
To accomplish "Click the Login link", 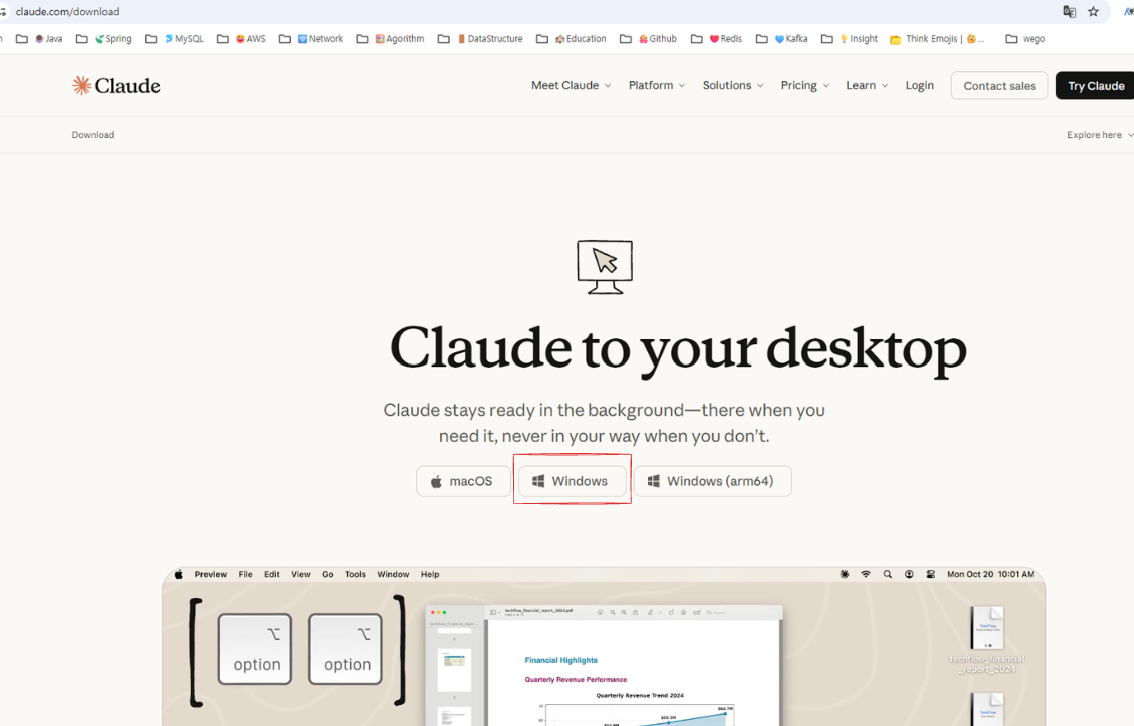I will pyautogui.click(x=919, y=85).
